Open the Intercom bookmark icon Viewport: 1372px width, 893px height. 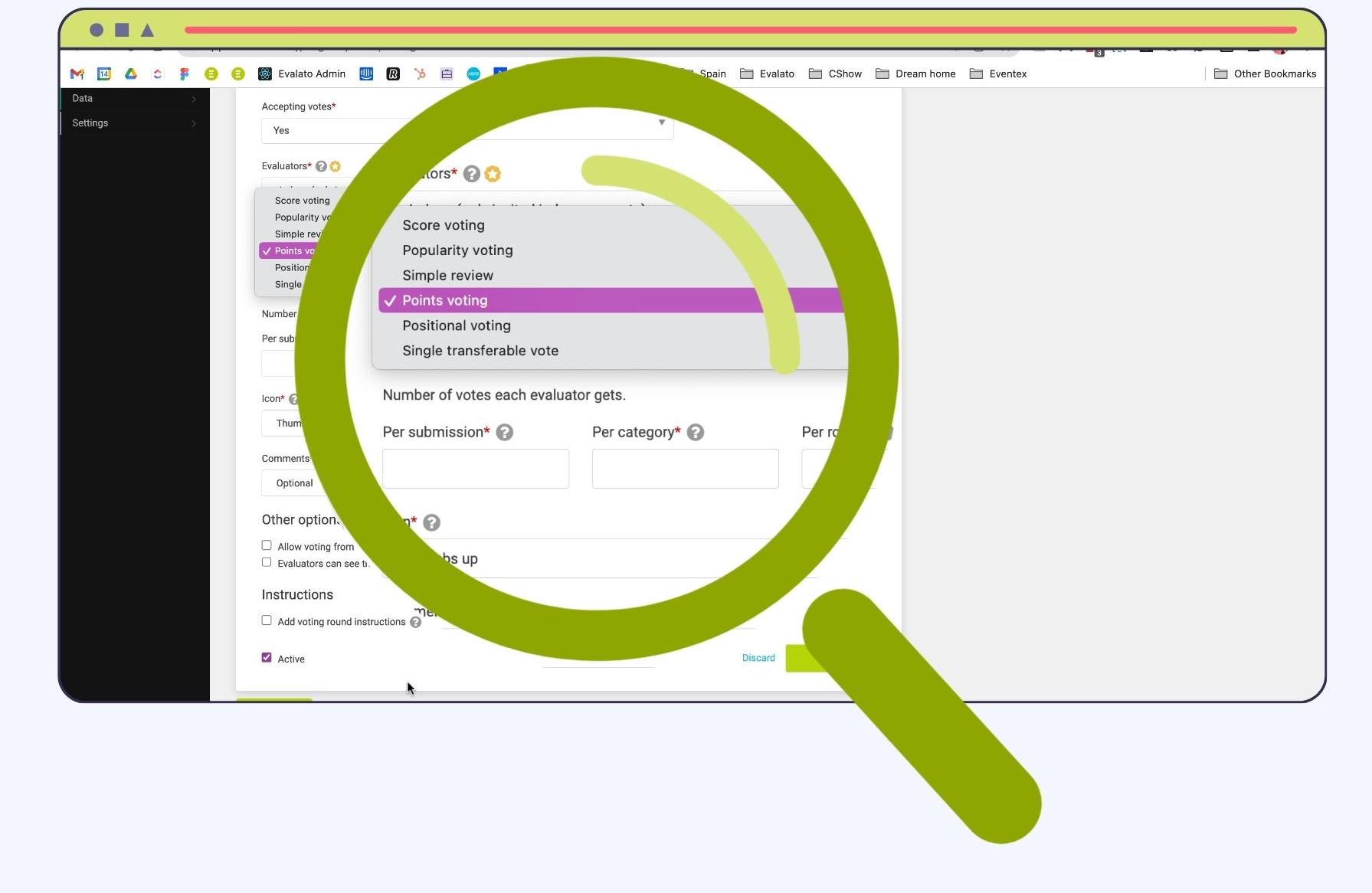[366, 74]
